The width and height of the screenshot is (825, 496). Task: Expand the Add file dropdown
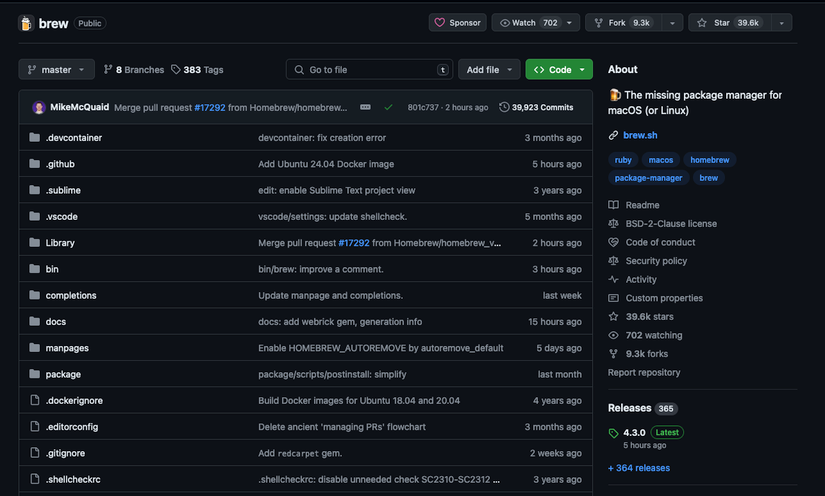coord(489,70)
